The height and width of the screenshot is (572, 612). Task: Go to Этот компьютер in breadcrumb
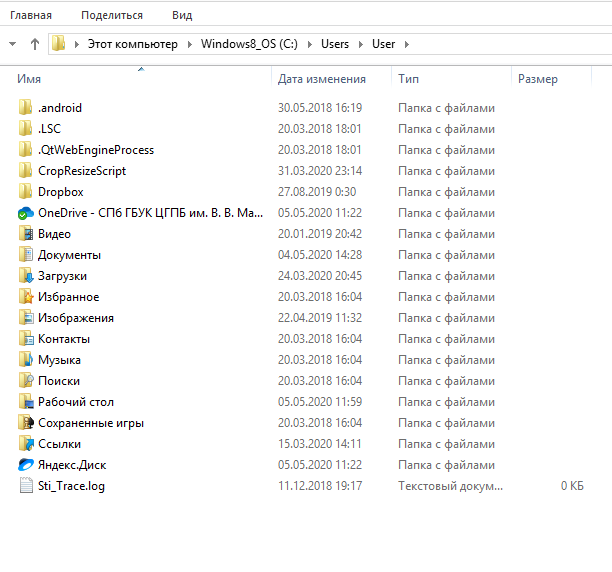[133, 44]
